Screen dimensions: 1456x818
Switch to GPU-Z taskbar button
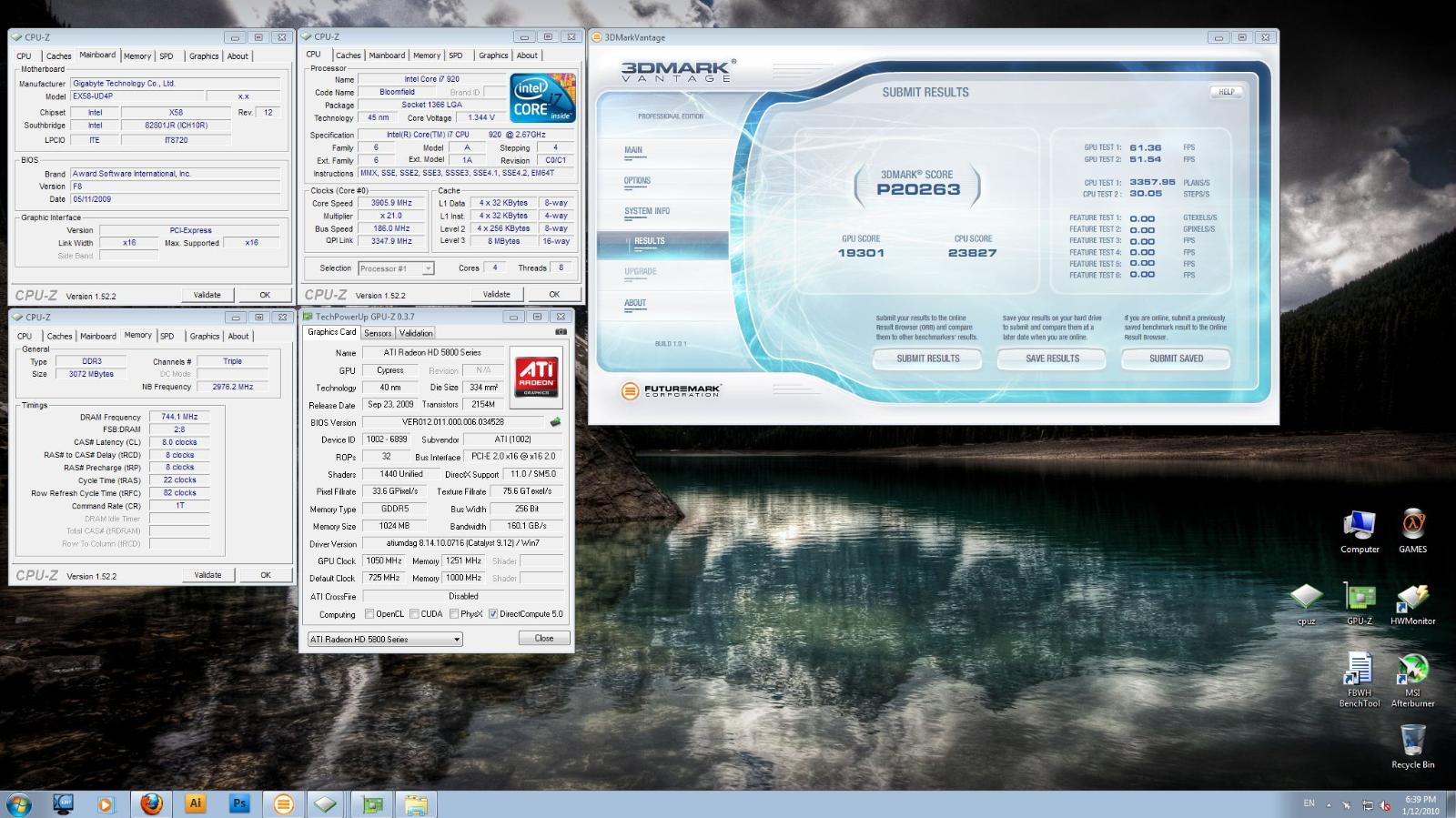(372, 804)
